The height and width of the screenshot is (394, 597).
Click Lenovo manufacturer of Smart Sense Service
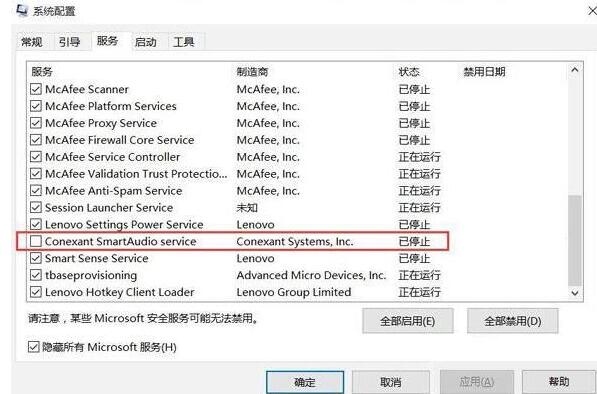(255, 258)
